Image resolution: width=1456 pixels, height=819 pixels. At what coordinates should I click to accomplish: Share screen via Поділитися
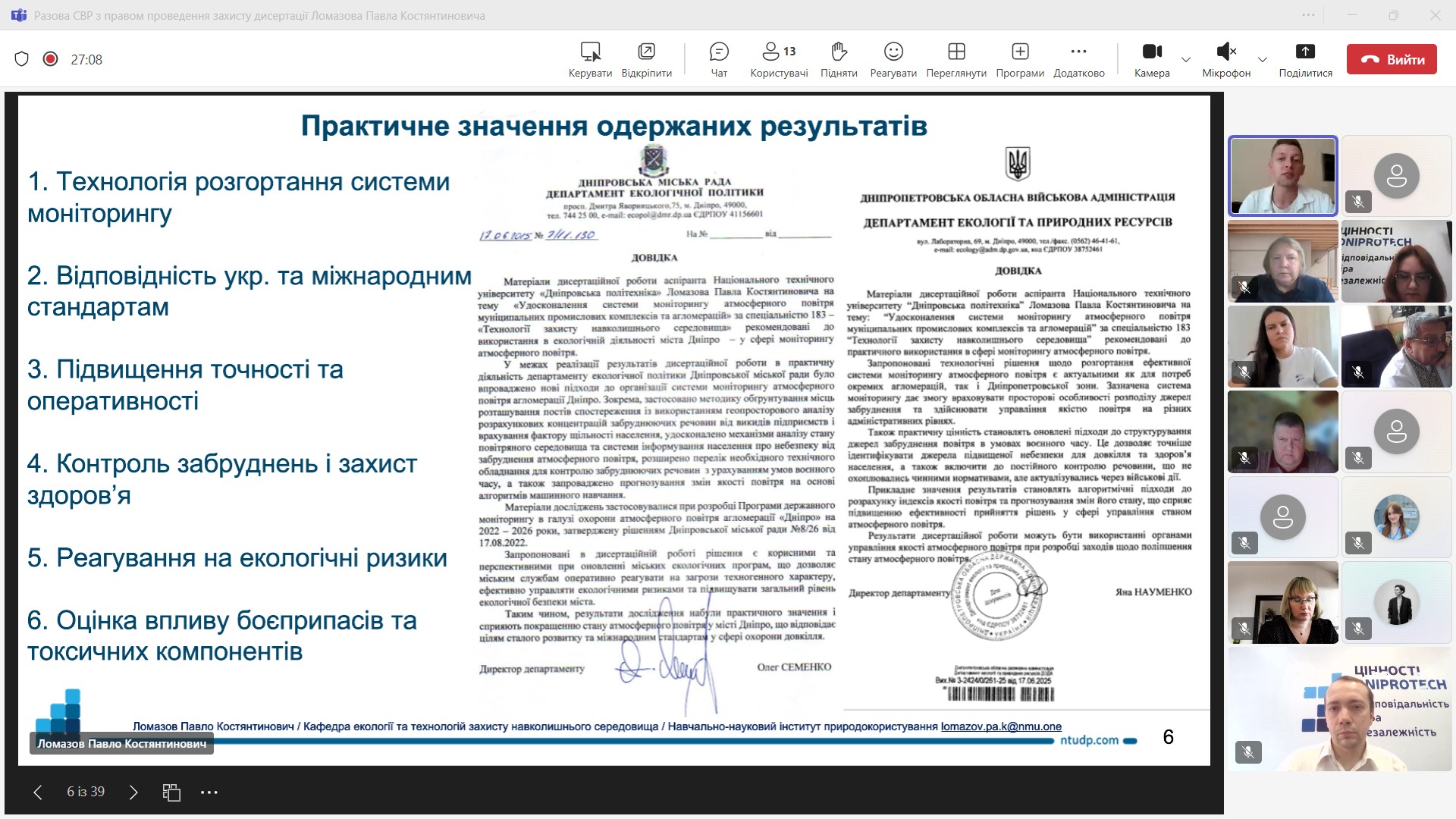click(1304, 59)
